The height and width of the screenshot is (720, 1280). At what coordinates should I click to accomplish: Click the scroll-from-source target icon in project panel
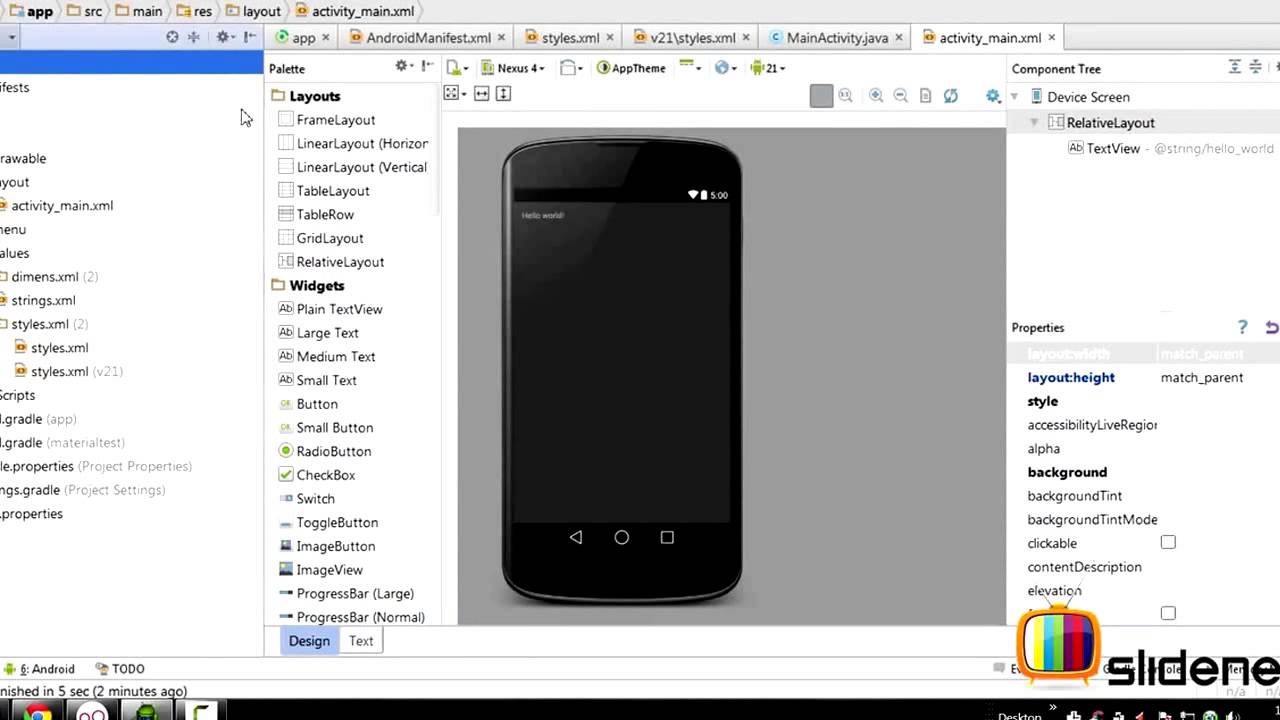click(x=172, y=37)
